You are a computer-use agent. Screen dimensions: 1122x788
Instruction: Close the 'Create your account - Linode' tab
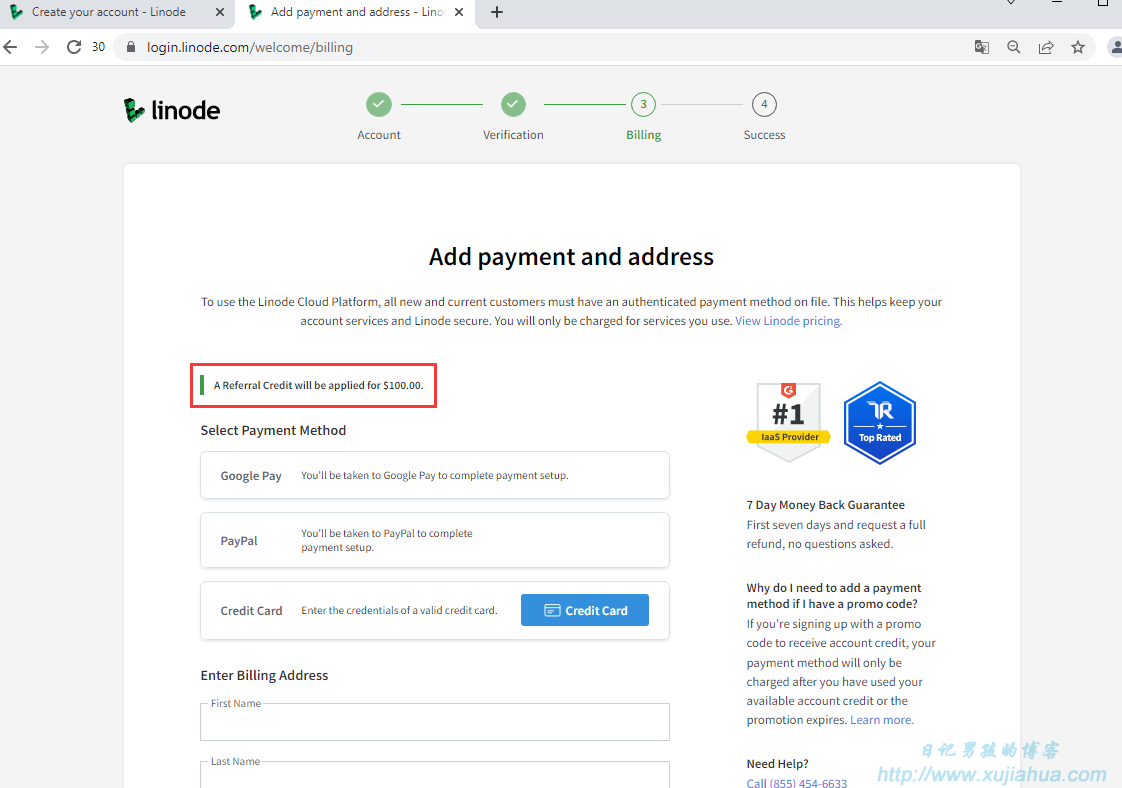[x=220, y=12]
